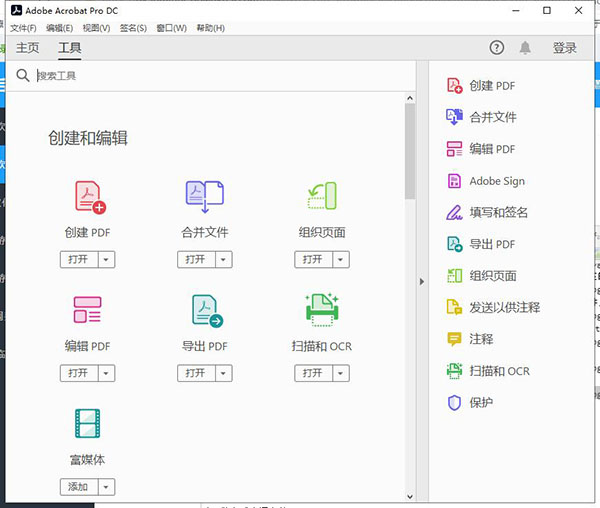Minimize the Acrobat window

[516, 10]
